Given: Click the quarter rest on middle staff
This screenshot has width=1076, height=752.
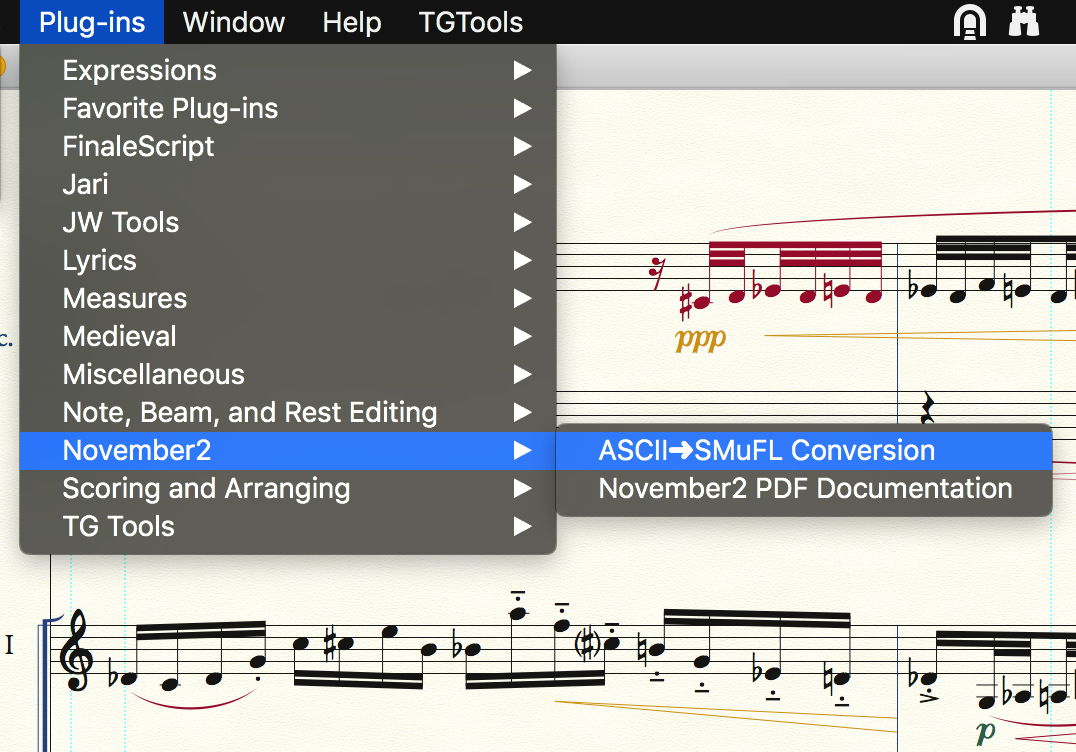Looking at the screenshot, I should click(x=928, y=407).
